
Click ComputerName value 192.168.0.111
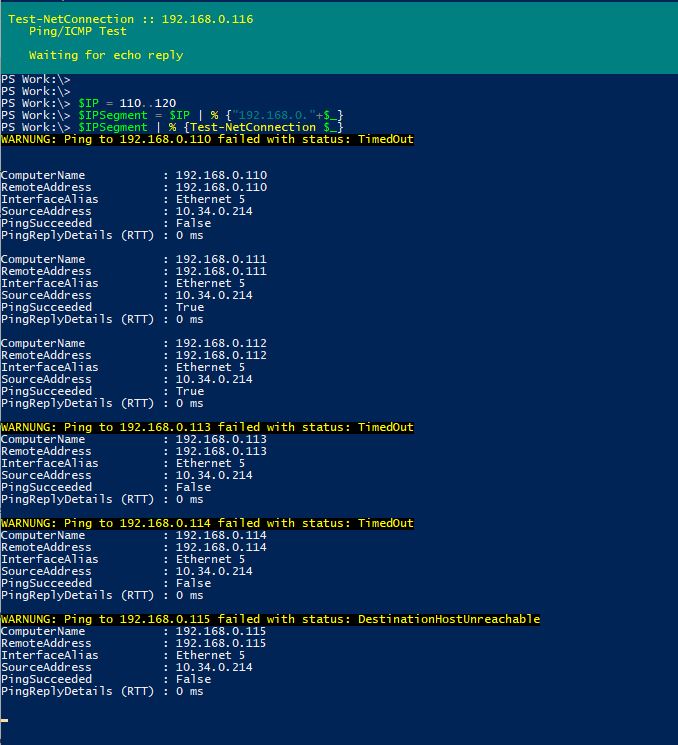point(221,259)
